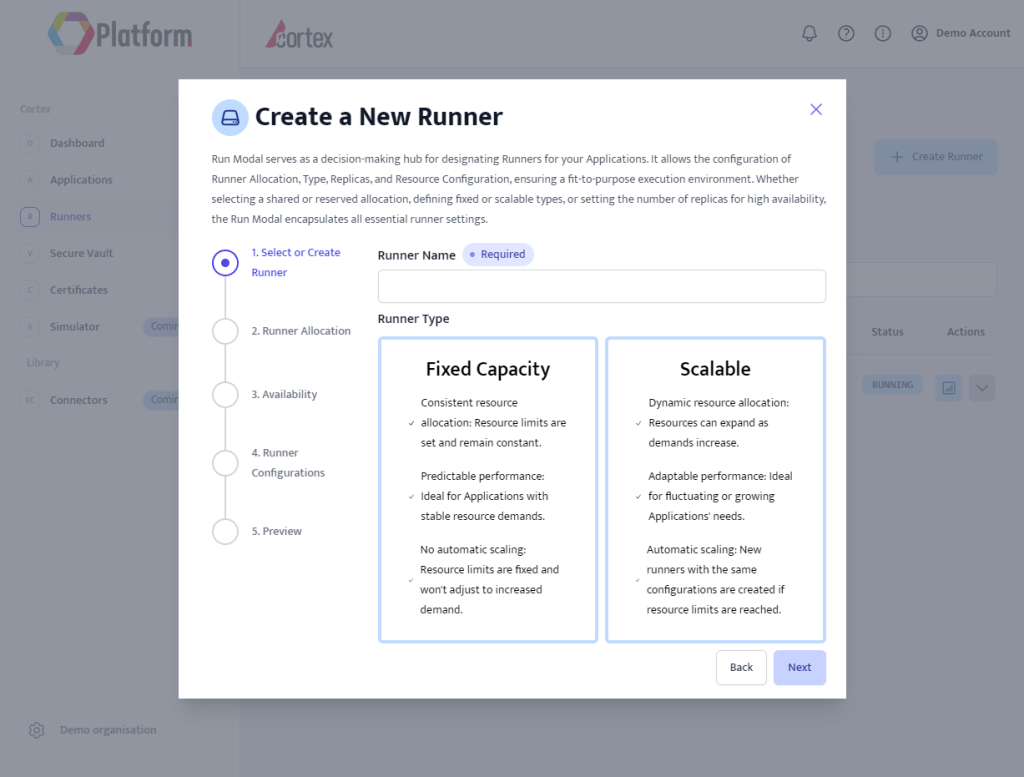Click the Create Runner button

[935, 157]
